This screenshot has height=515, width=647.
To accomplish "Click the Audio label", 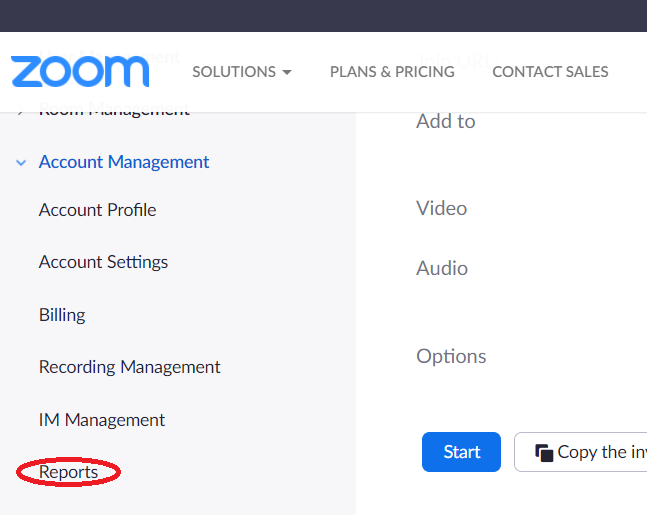I will click(442, 268).
